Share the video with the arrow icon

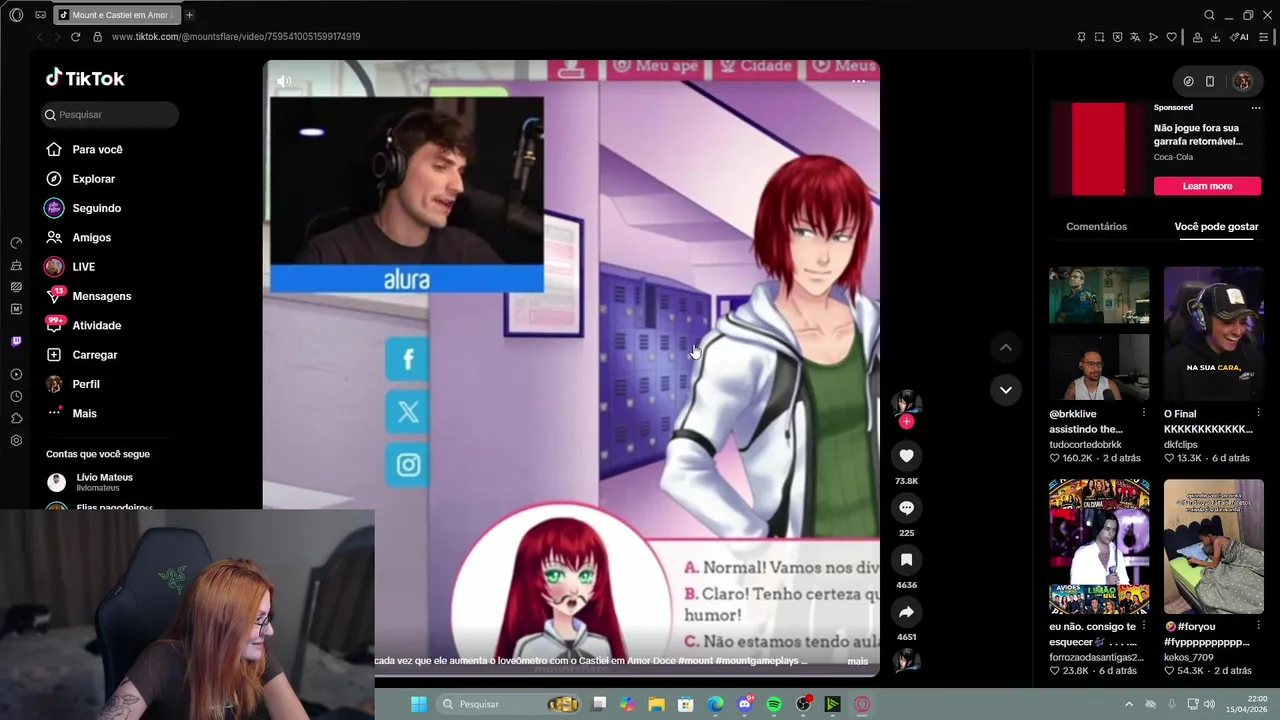coord(906,612)
